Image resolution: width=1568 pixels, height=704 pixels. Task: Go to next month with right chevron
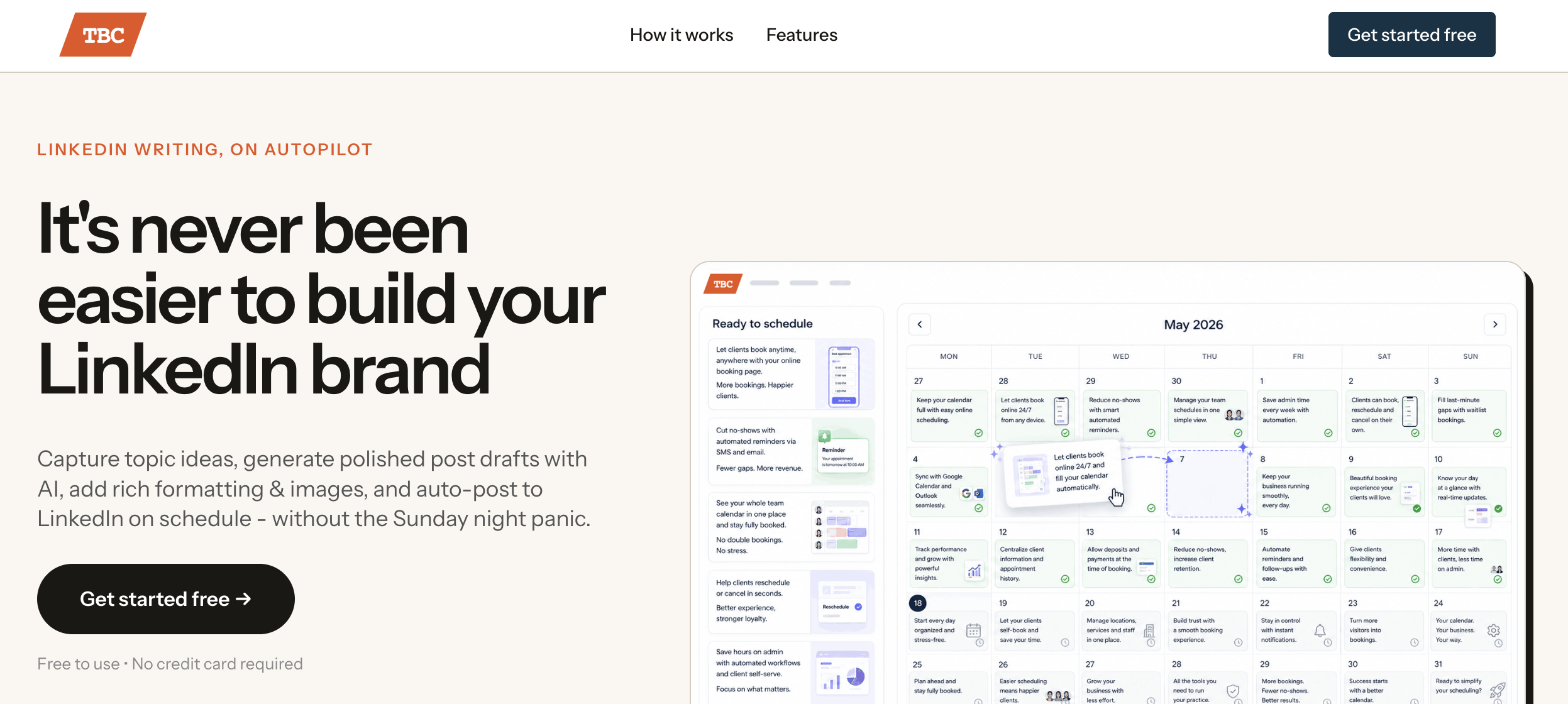coord(1495,324)
